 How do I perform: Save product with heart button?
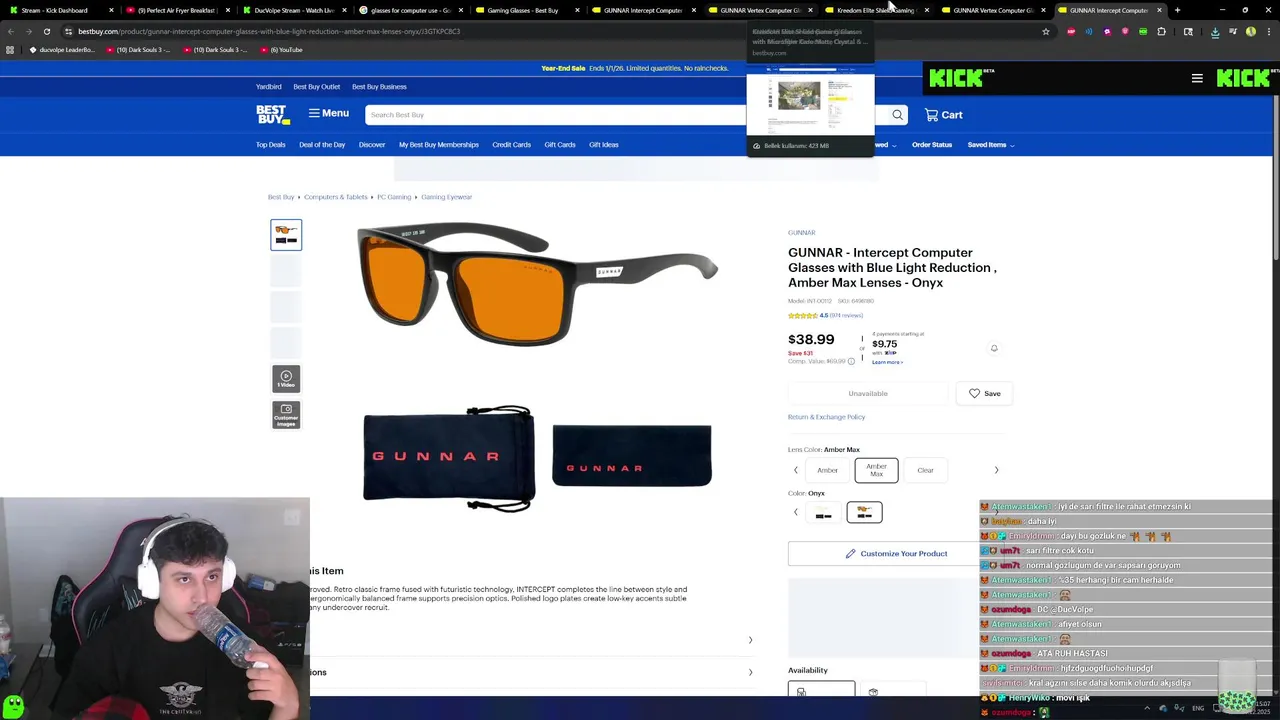(984, 393)
